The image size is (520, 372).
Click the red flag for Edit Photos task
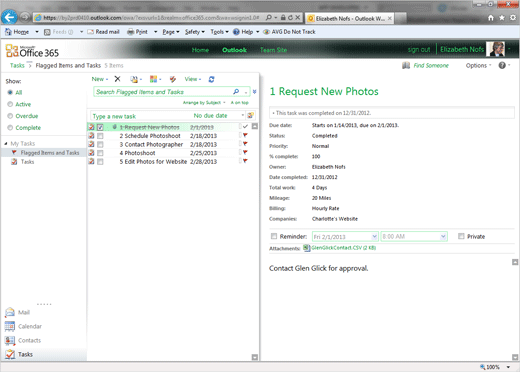[245, 161]
